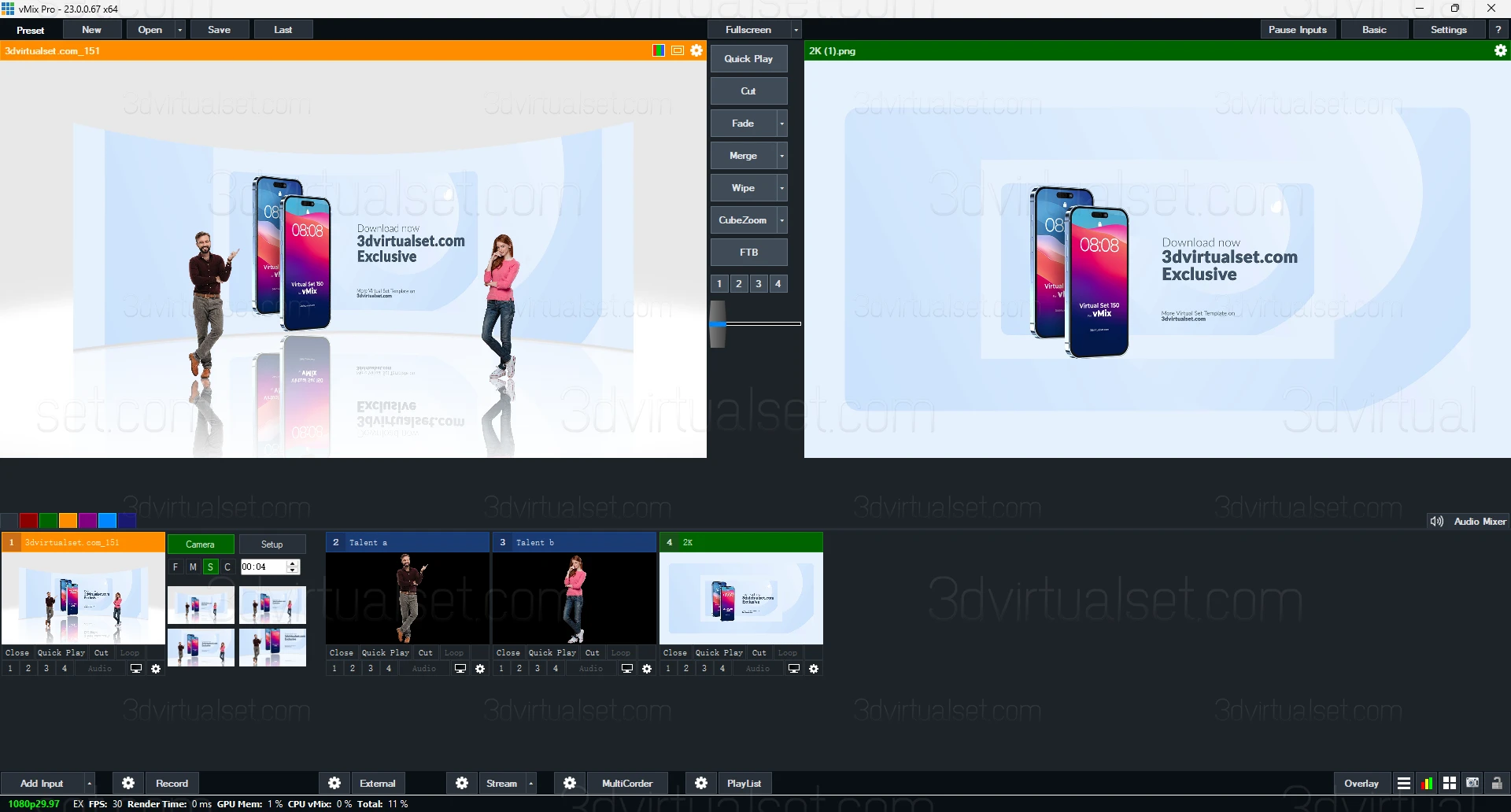Switch to the Basic interface mode
The width and height of the screenshot is (1511, 812).
1374,29
